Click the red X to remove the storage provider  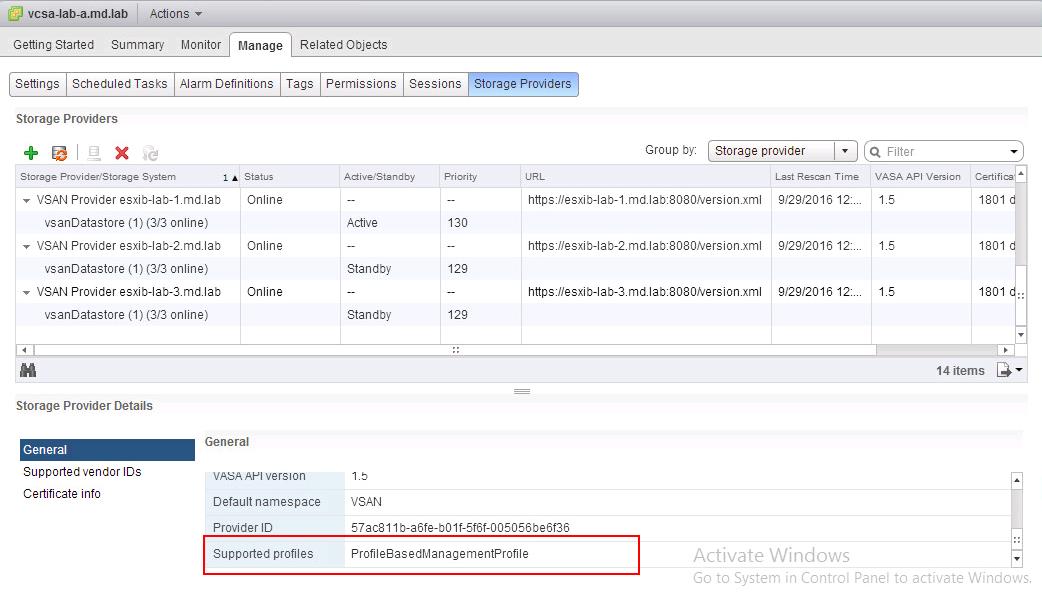(122, 153)
